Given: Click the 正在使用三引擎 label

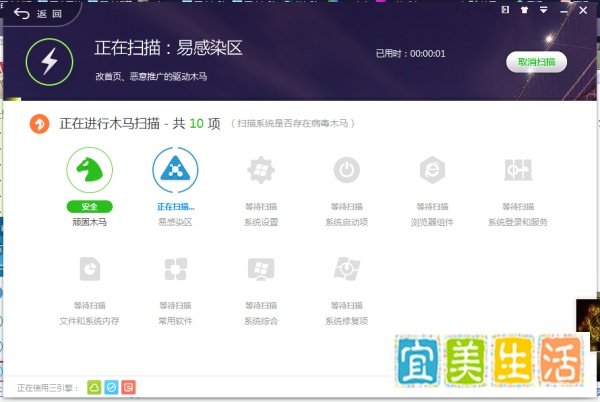Looking at the screenshot, I should point(47,388).
